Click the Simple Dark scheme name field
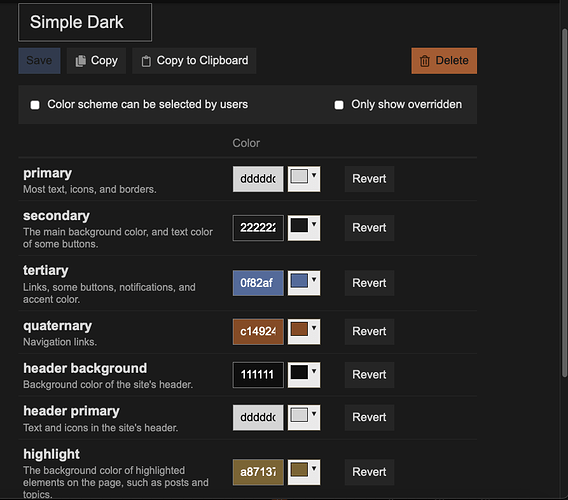This screenshot has width=568, height=500. 85,22
